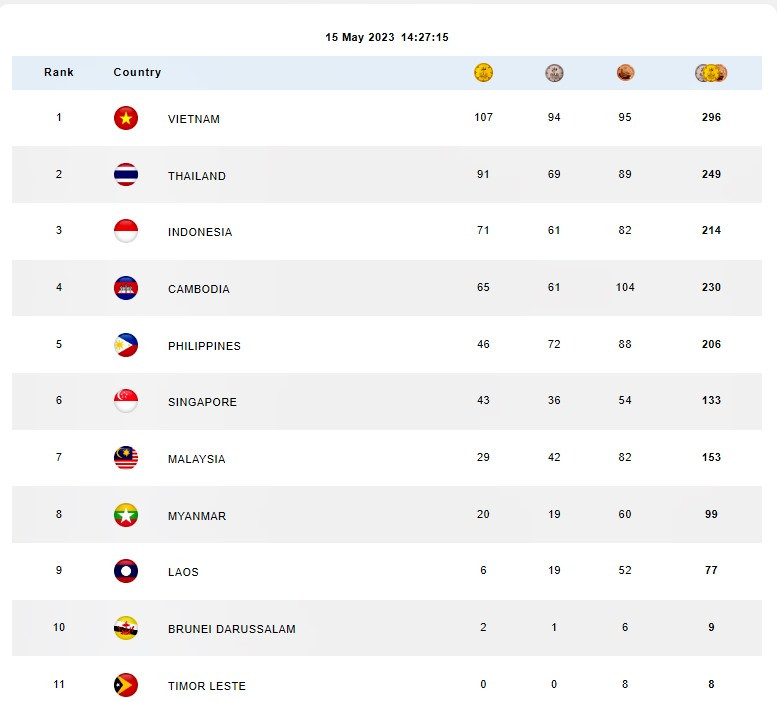This screenshot has width=777, height=702.
Task: Open the BRUNEI DARUSSALAM country name link
Action: click(232, 629)
